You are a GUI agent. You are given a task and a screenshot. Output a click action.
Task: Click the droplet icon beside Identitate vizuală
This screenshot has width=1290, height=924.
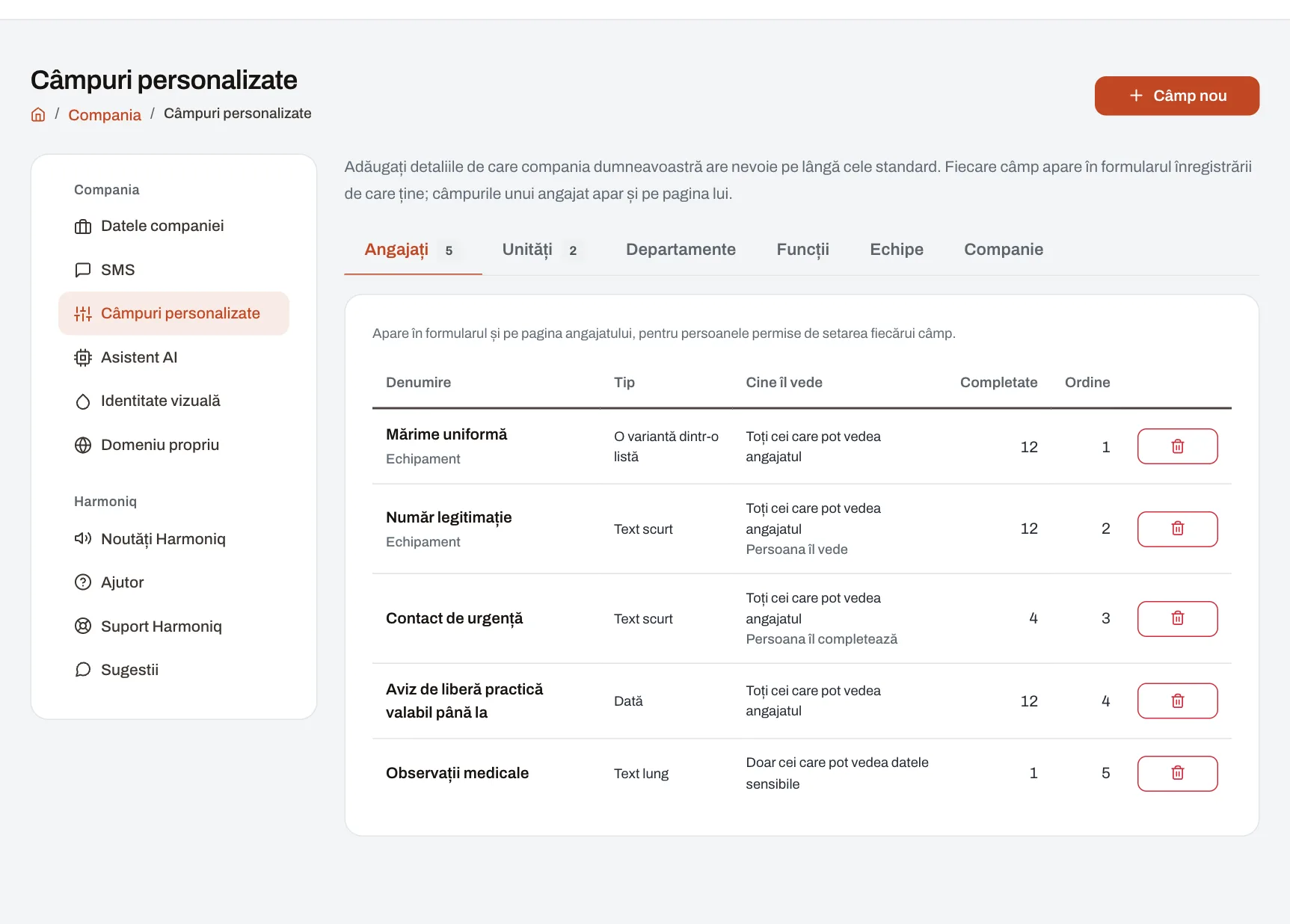pyautogui.click(x=83, y=401)
